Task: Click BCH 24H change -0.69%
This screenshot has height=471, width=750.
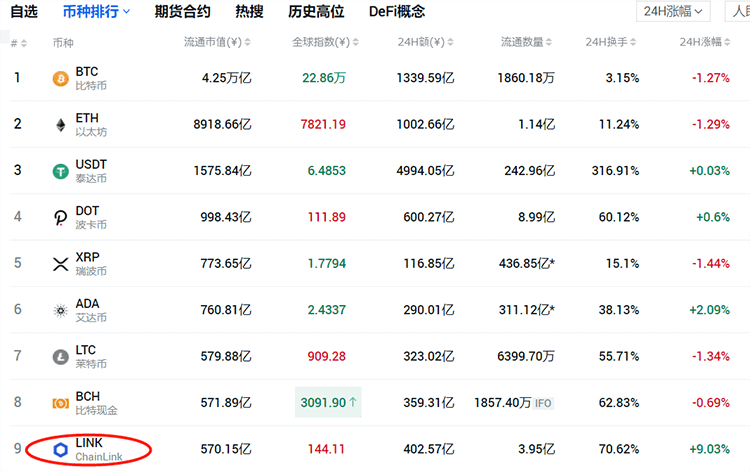Action: [711, 403]
